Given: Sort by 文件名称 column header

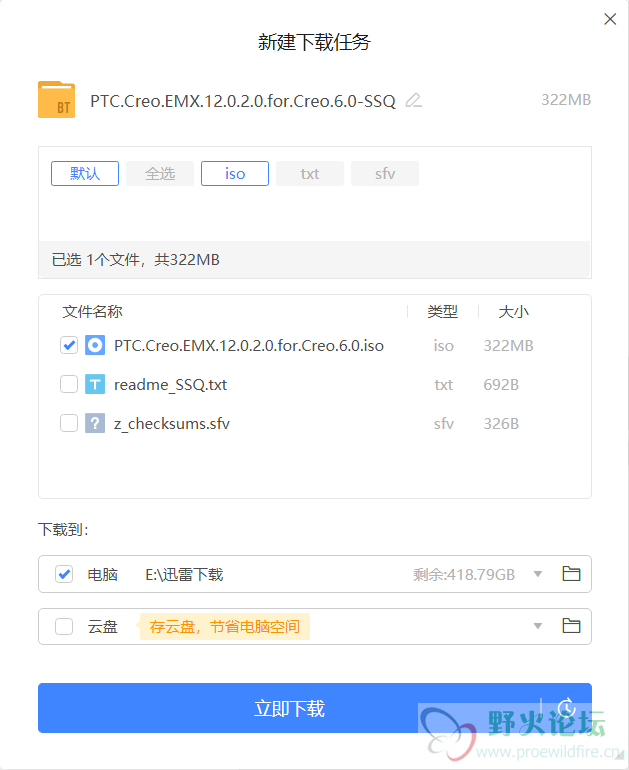Looking at the screenshot, I should 92,311.
